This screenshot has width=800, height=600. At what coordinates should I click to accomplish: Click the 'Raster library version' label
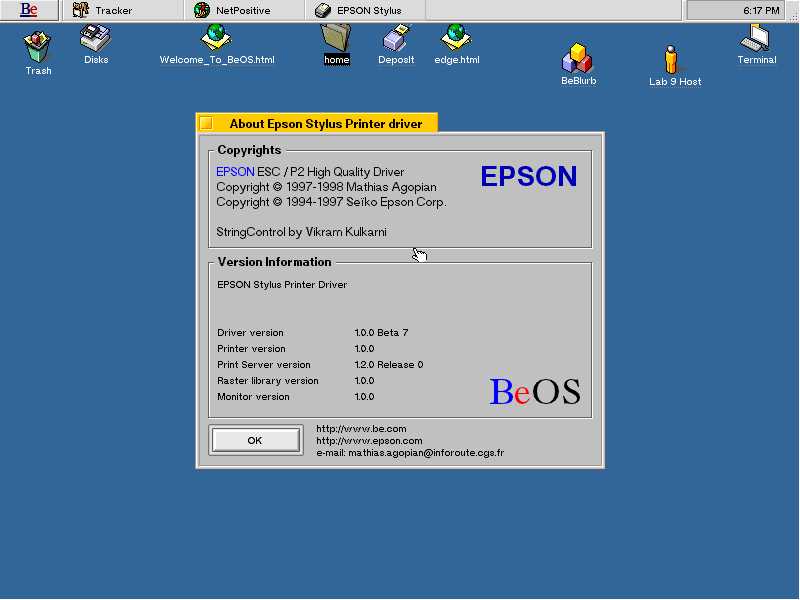[x=268, y=381]
